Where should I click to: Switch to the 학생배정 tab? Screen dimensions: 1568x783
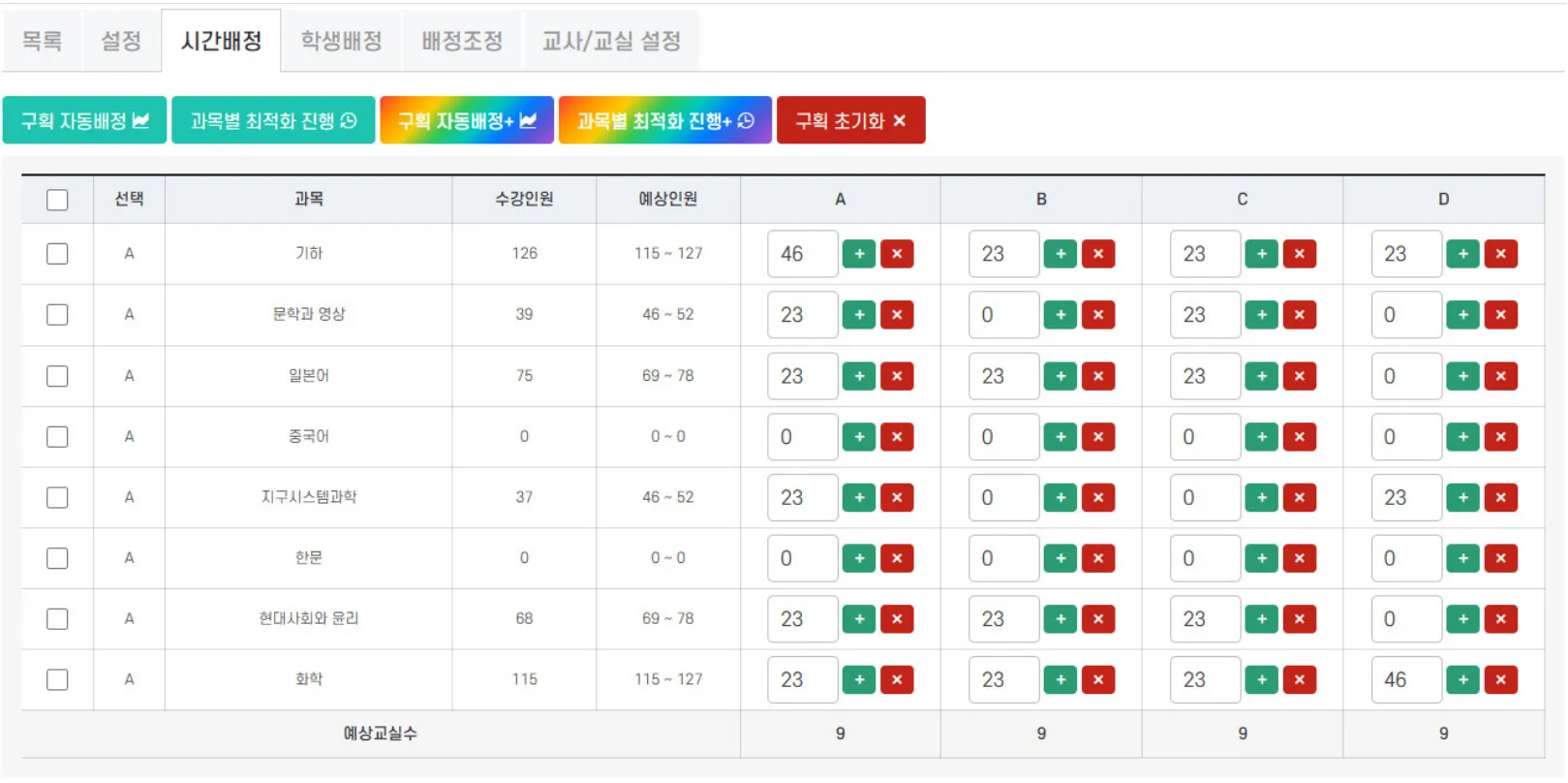tap(341, 42)
